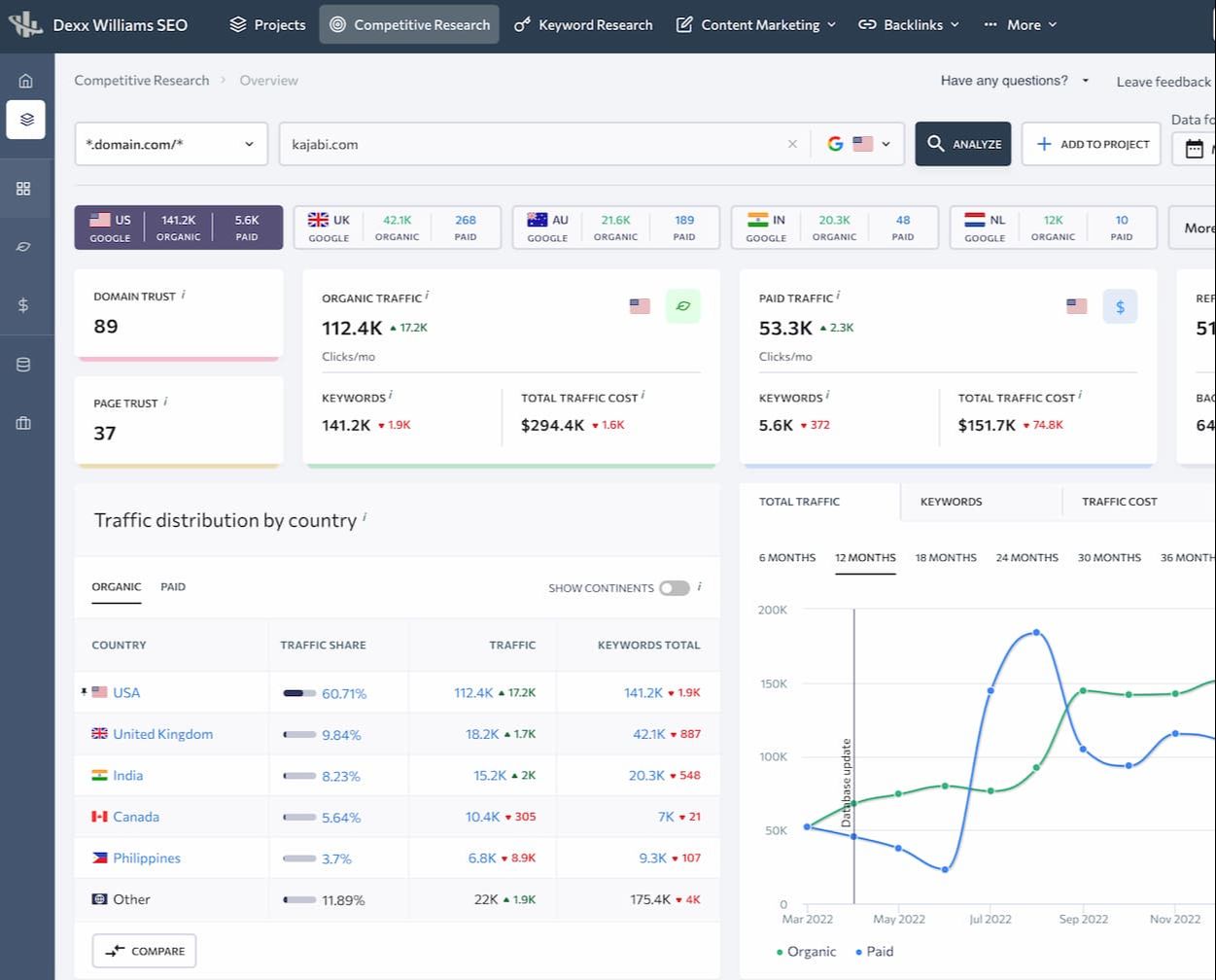Image resolution: width=1216 pixels, height=980 pixels.
Task: Click the calendar icon for data date
Action: (1195, 149)
